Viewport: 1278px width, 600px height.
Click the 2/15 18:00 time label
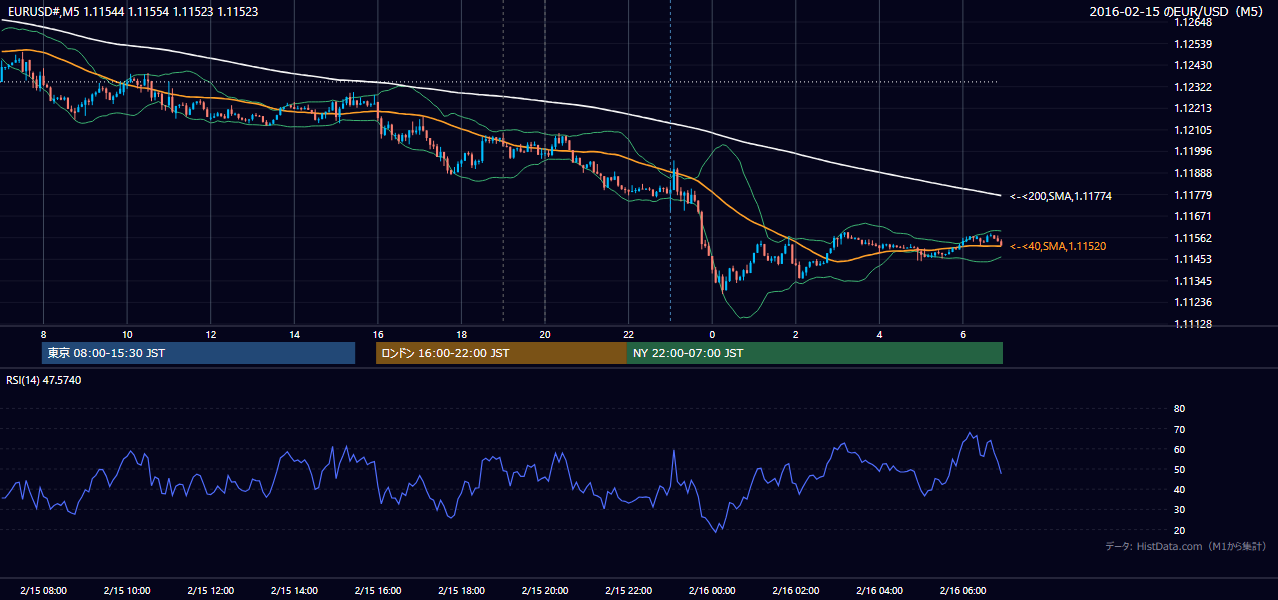pos(461,590)
